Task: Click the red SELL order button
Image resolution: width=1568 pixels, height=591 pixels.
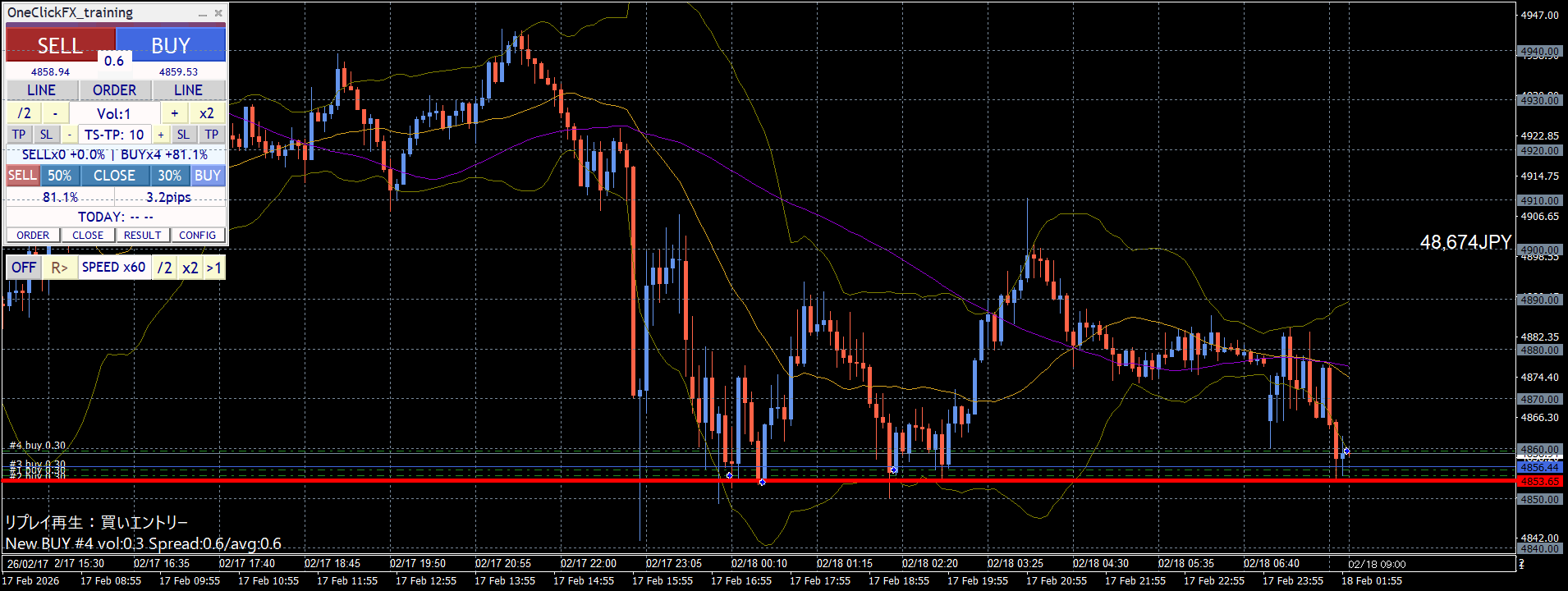Action: pos(60,45)
